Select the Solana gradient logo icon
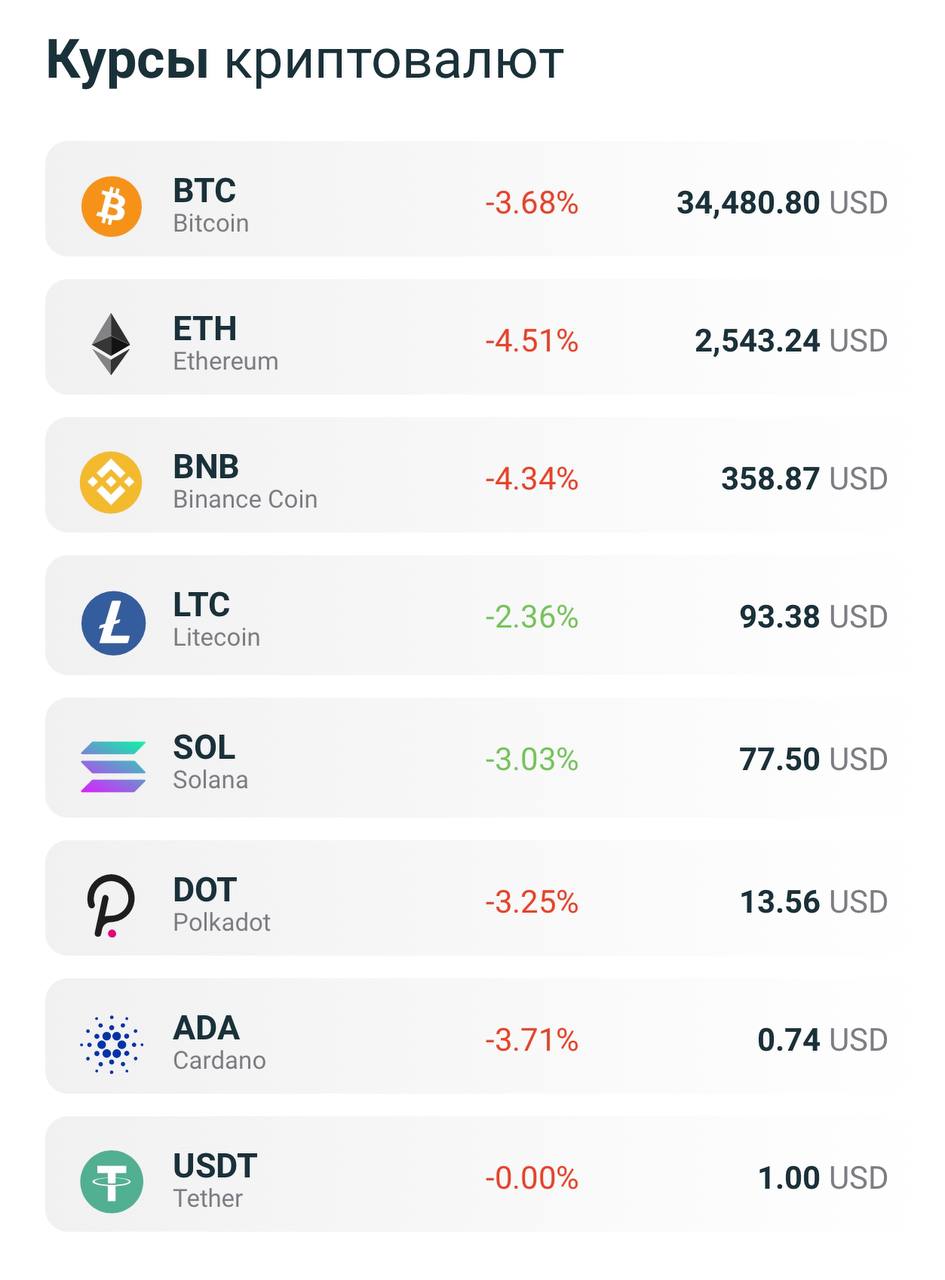The image size is (945, 1280). (x=113, y=766)
